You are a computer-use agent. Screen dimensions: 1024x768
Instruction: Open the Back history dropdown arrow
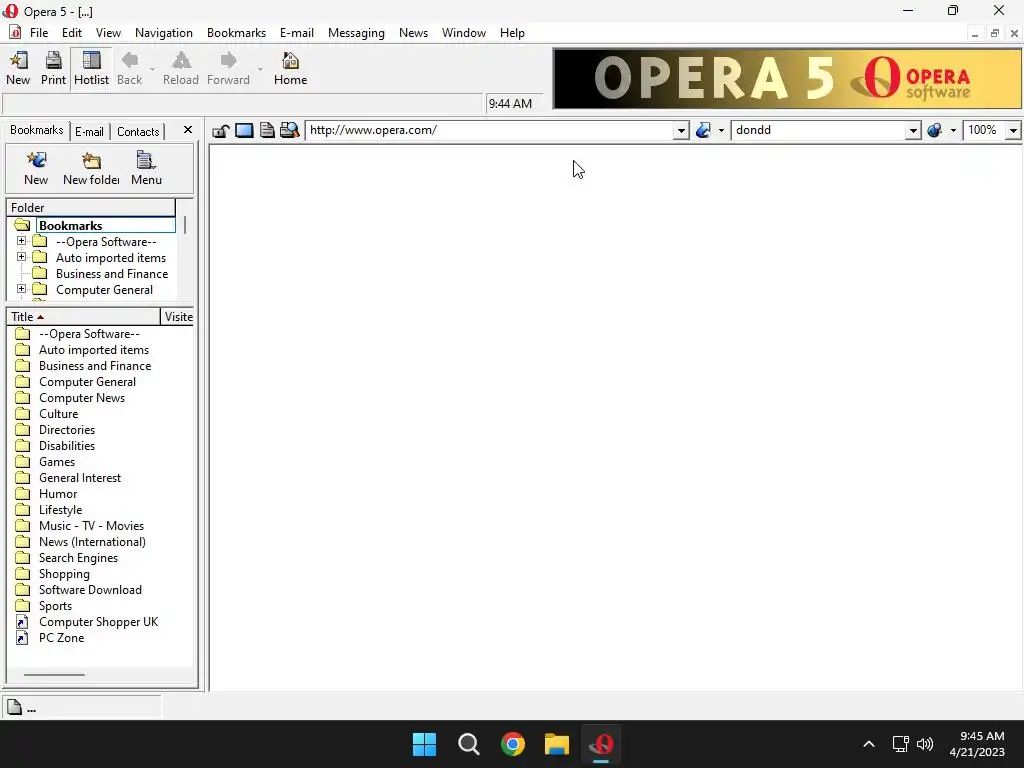pyautogui.click(x=152, y=69)
